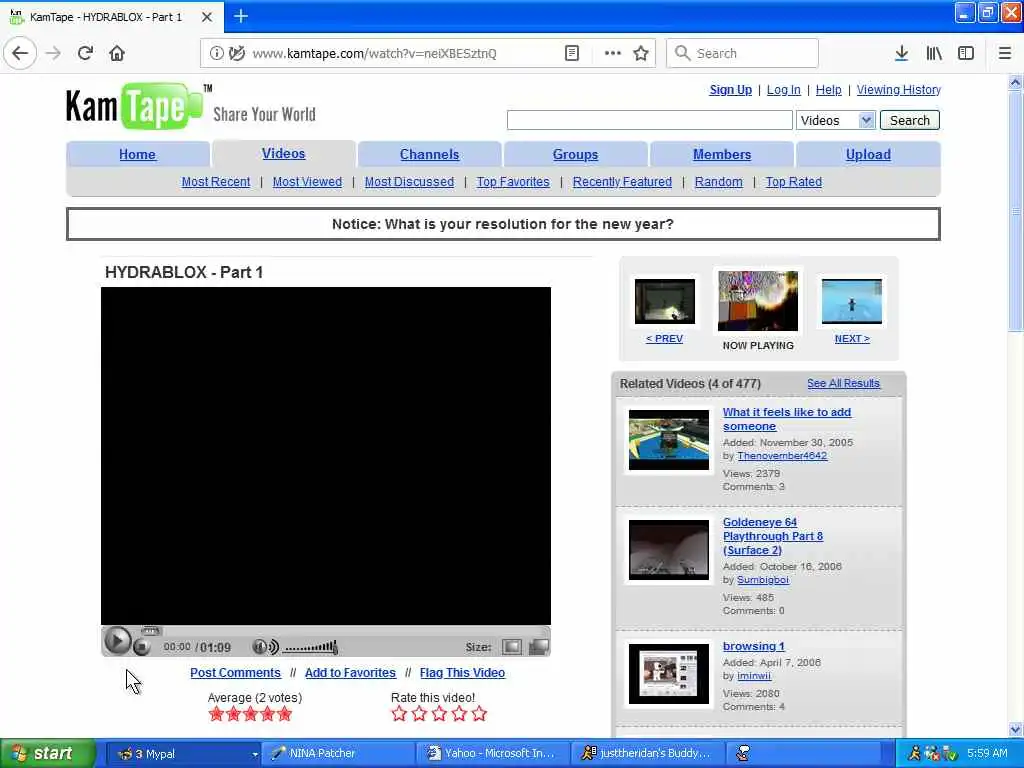The height and width of the screenshot is (768, 1024).
Task: Show site information icon in address bar
Action: [x=216, y=53]
